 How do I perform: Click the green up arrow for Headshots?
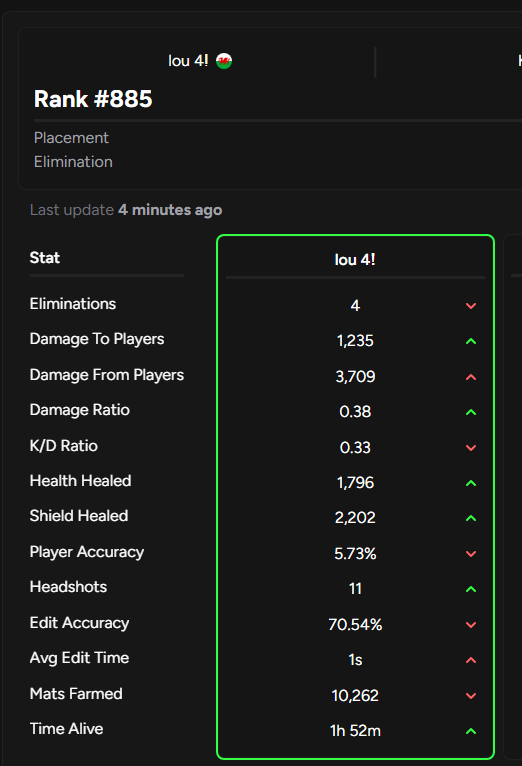[471, 589]
